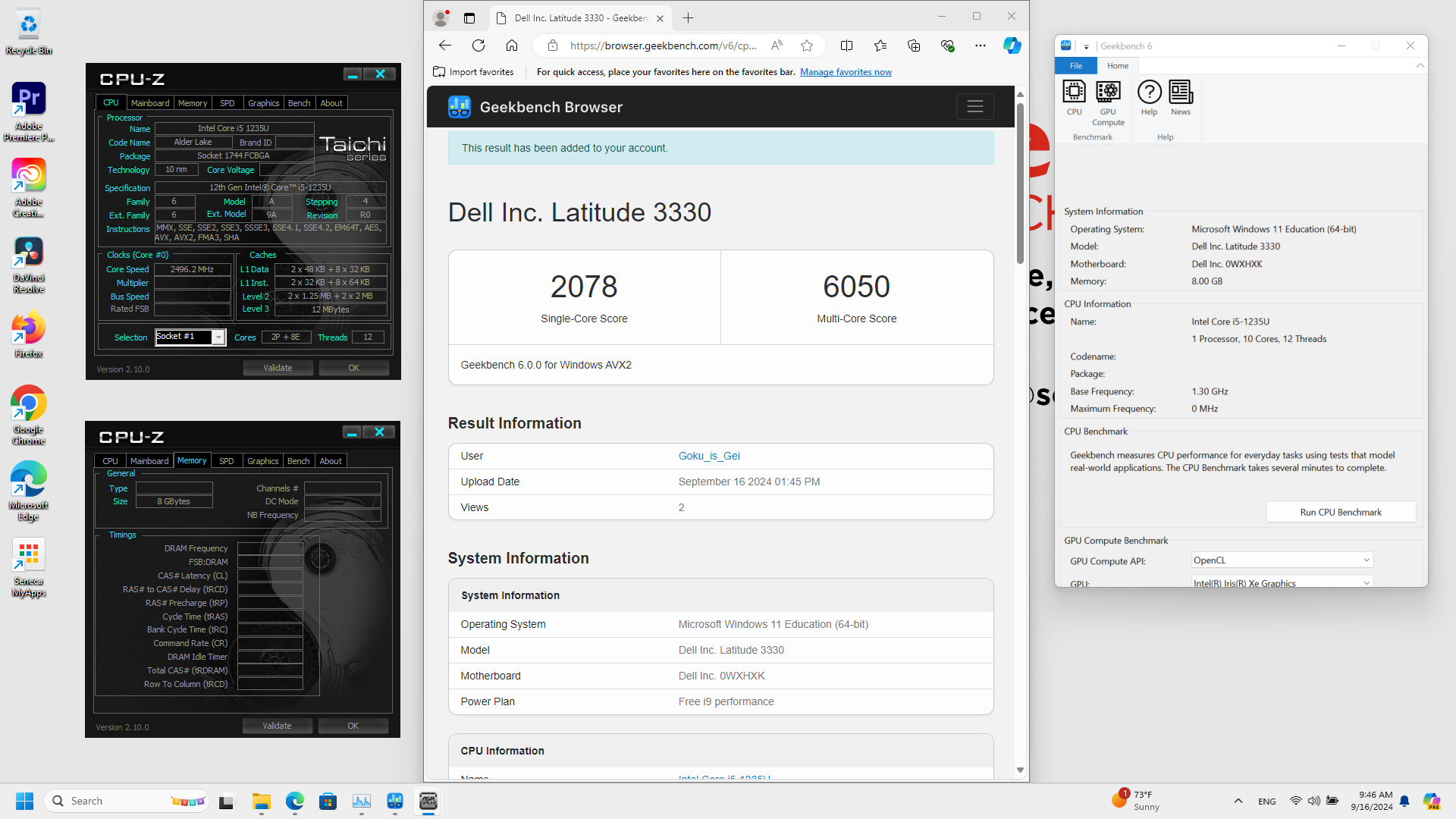Open the File tab in Geekbench 6

[x=1075, y=66]
